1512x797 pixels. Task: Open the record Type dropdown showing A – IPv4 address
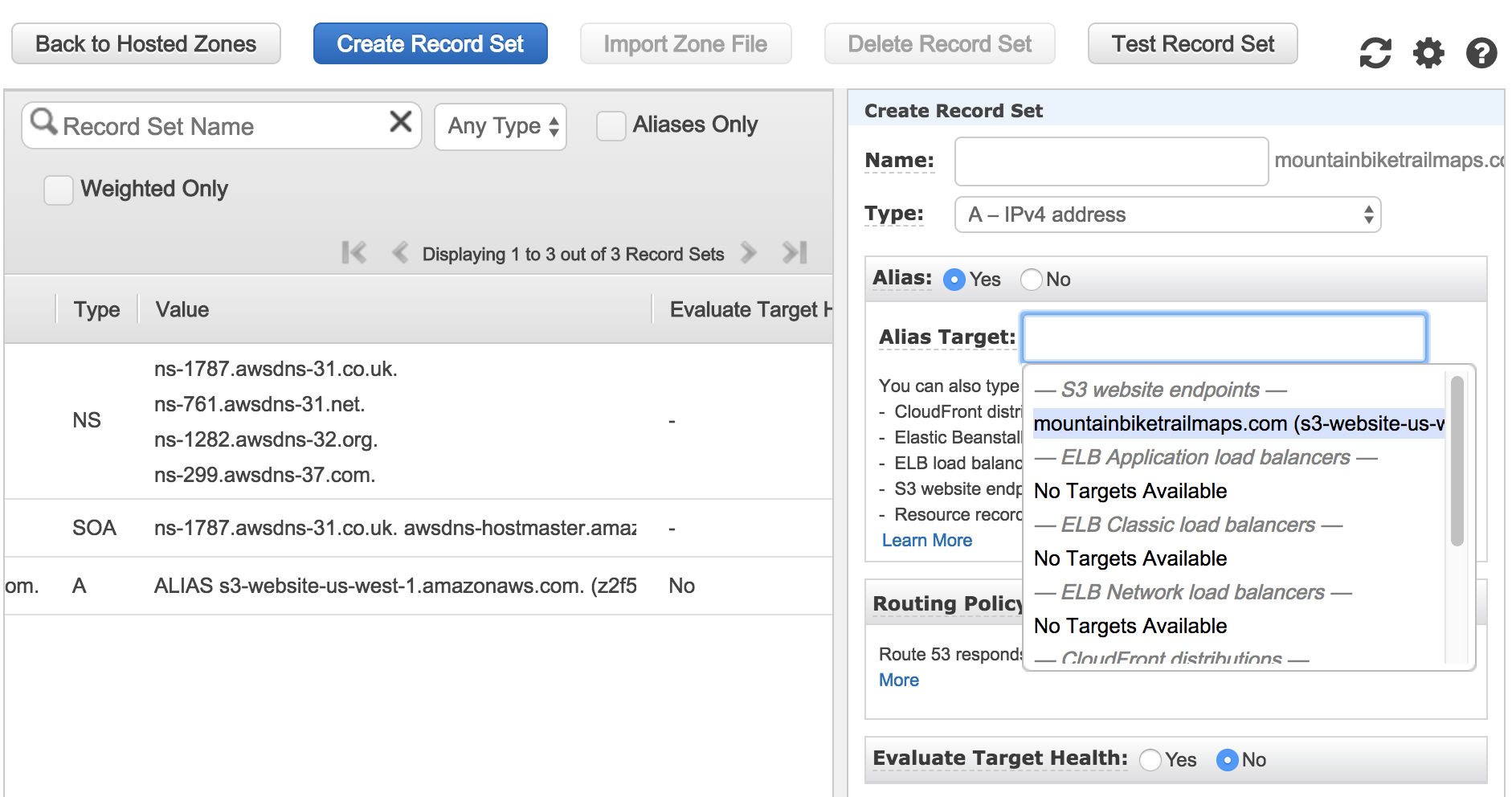pyautogui.click(x=1168, y=215)
